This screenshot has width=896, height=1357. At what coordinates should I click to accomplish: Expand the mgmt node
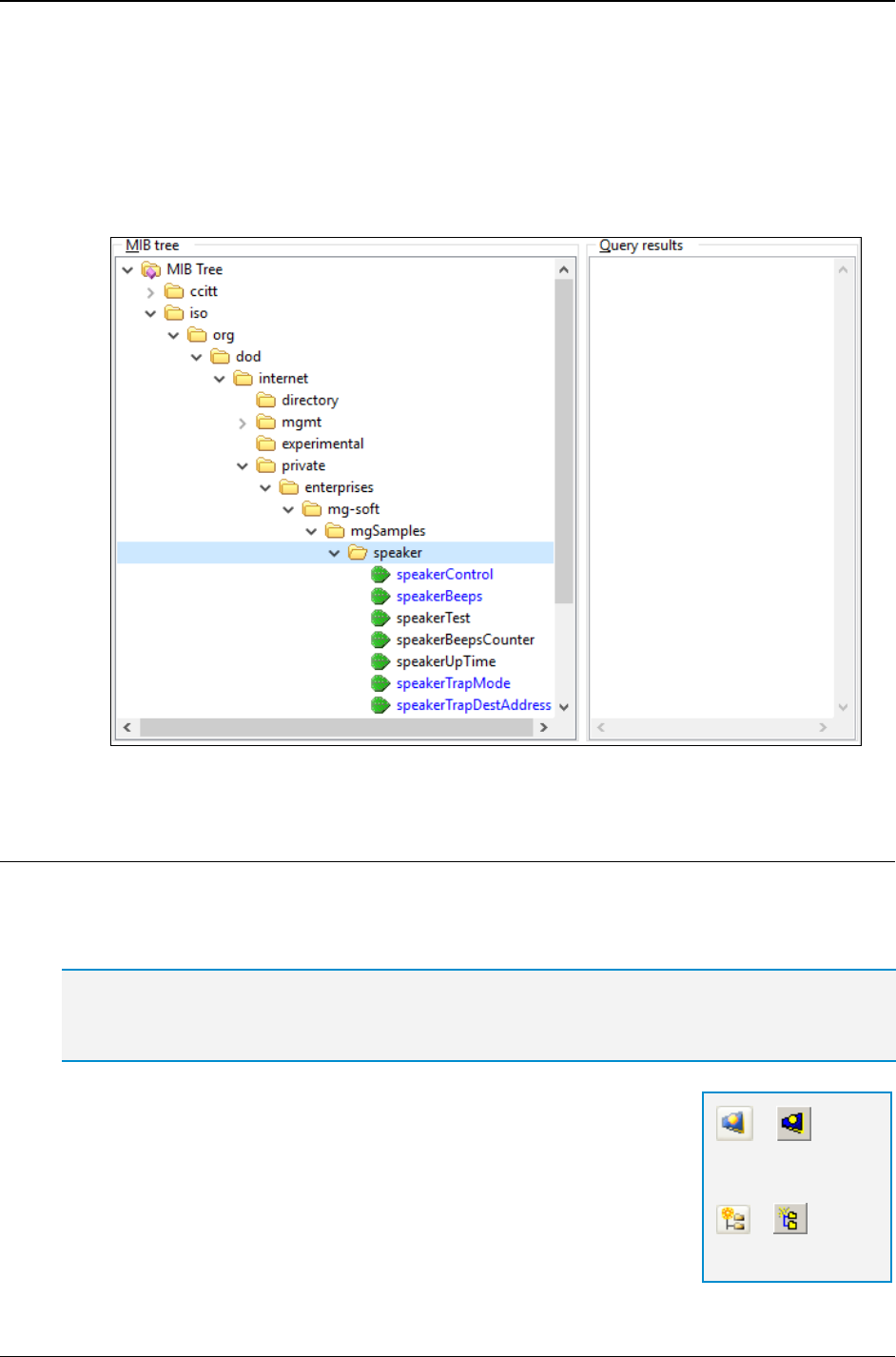click(243, 423)
